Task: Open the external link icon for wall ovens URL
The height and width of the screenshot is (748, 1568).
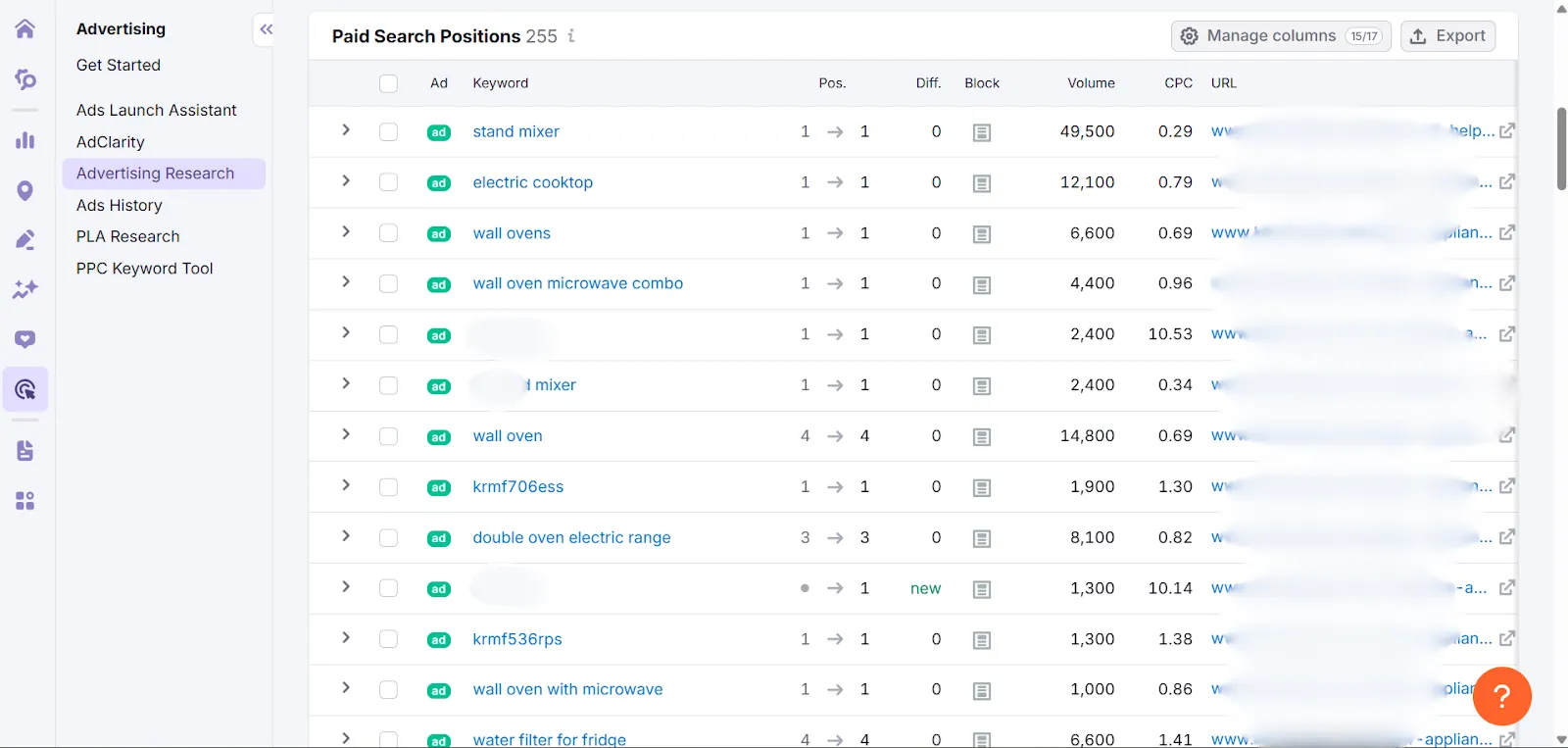Action: 1507,233
